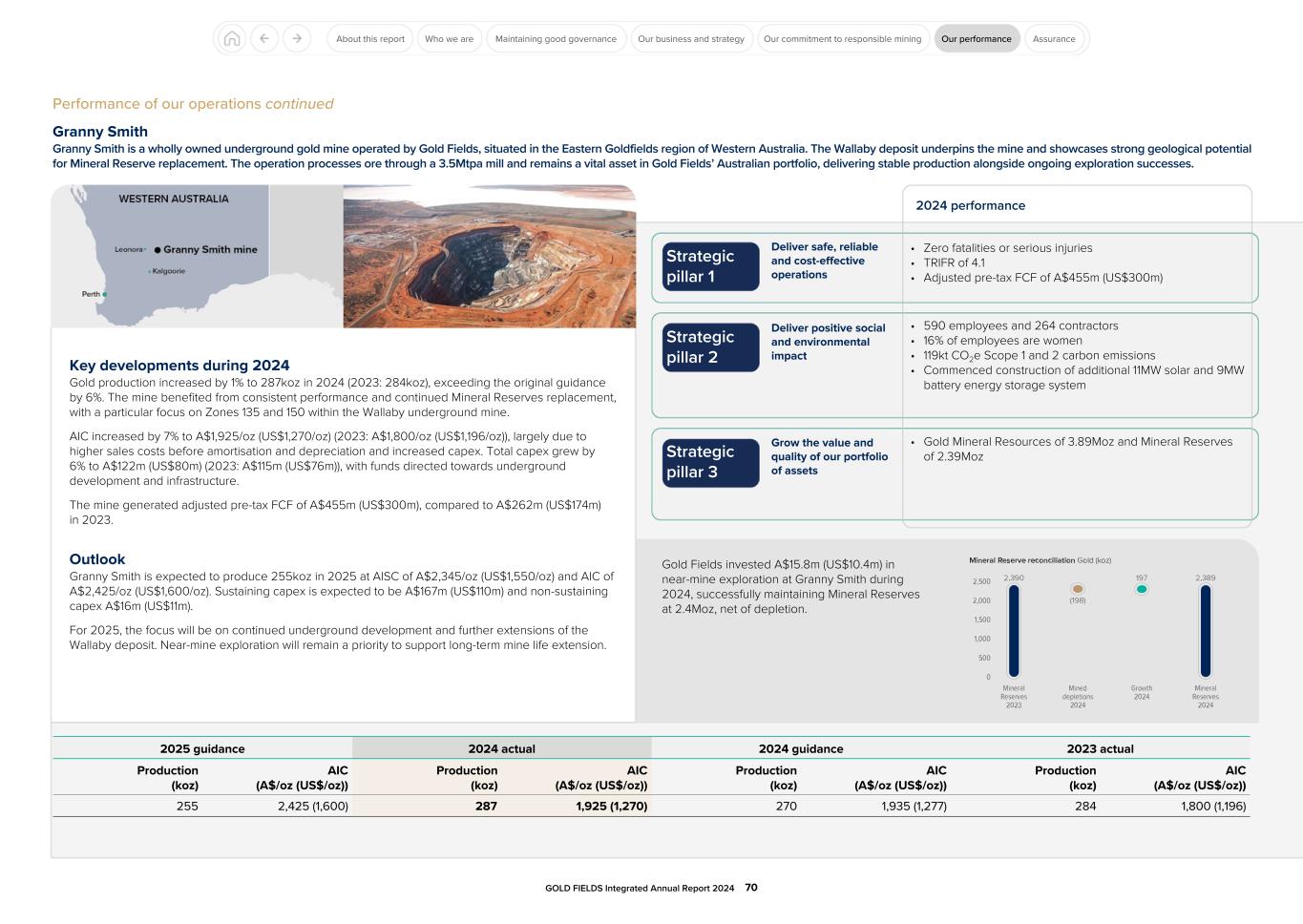
Task: Open the Our business and strategy section
Action: click(x=691, y=38)
